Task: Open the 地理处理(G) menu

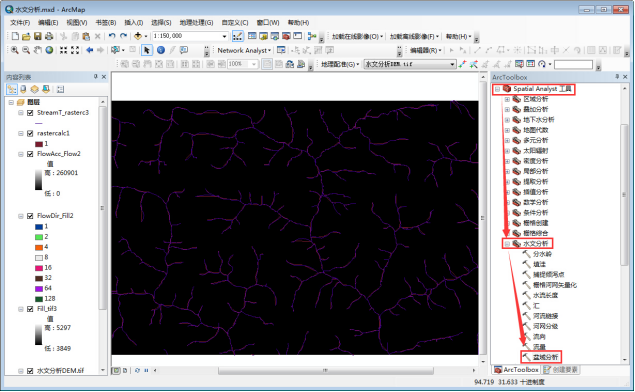Action: click(x=196, y=23)
